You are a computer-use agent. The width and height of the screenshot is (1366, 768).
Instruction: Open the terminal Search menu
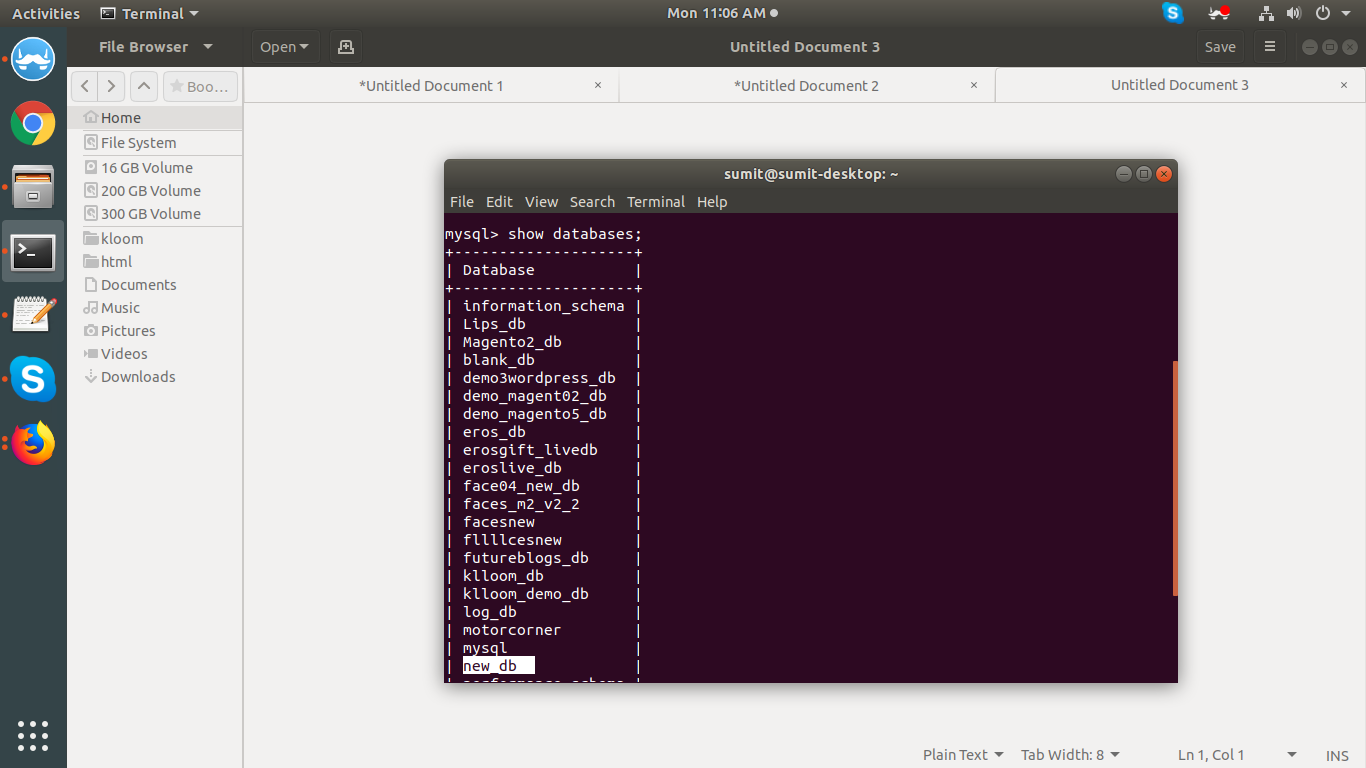tap(592, 202)
